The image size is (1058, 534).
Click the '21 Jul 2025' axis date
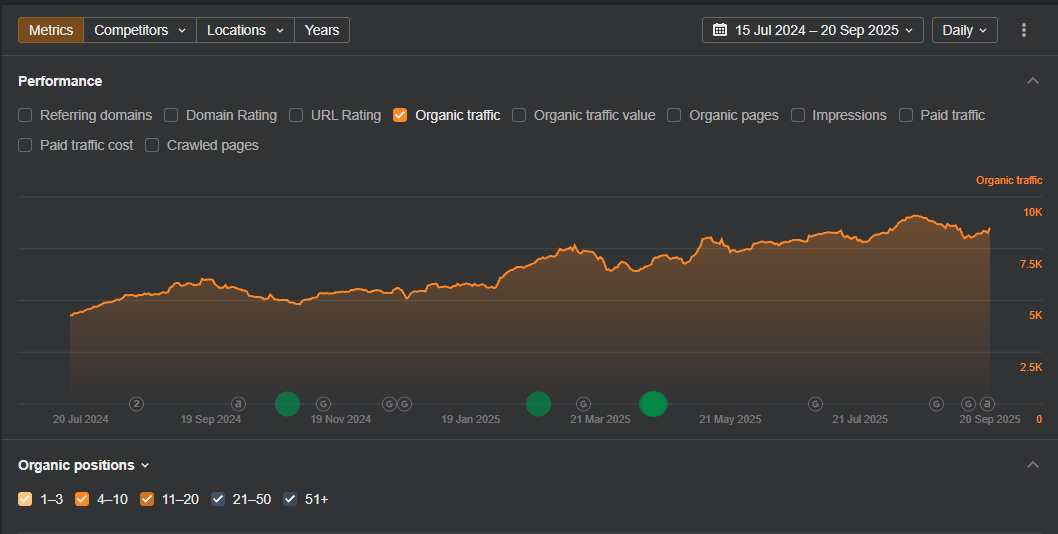860,419
